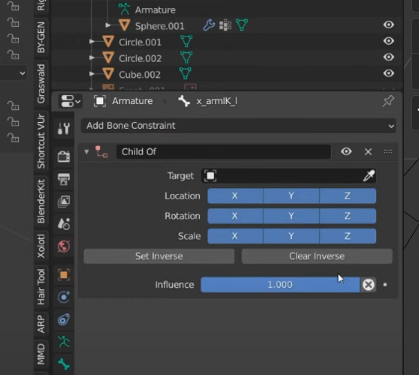Hide Circle.001 in the outliner

pos(389,41)
